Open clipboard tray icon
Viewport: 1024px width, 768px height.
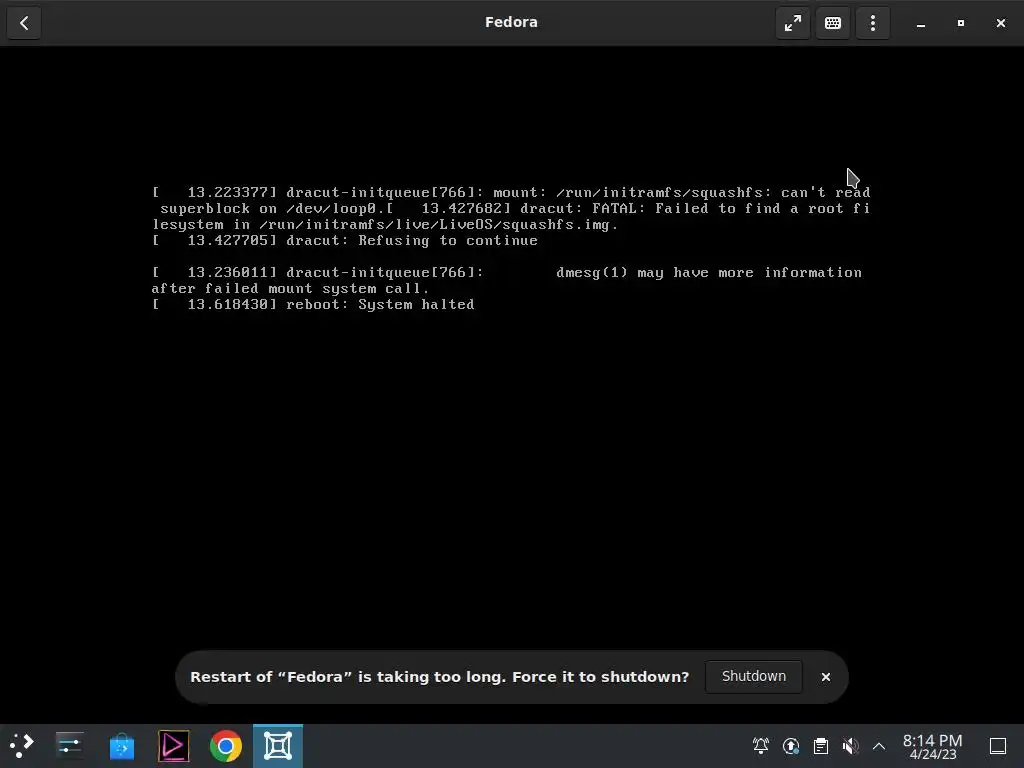(x=821, y=745)
